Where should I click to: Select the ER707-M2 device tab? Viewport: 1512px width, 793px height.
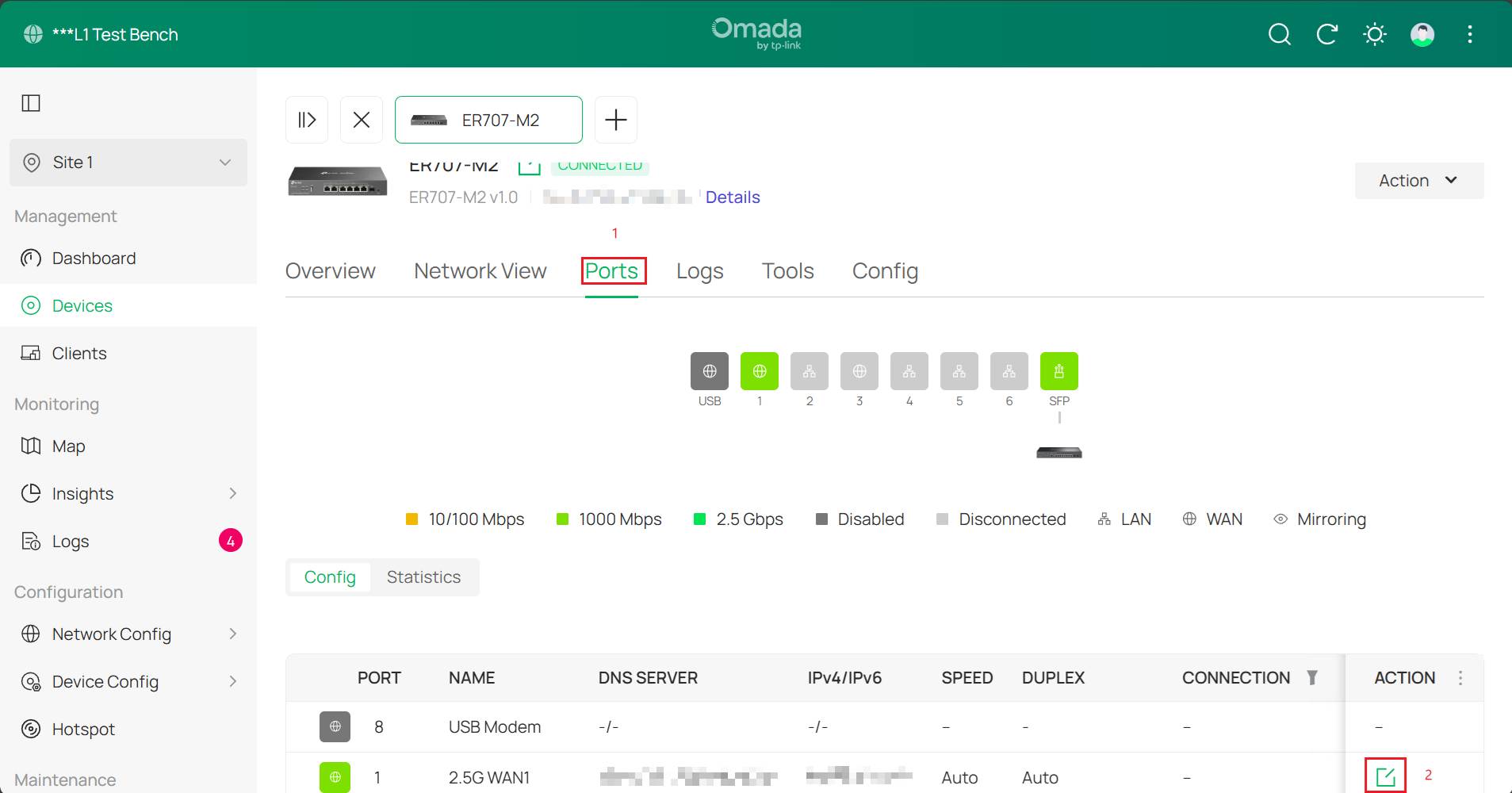[x=488, y=120]
